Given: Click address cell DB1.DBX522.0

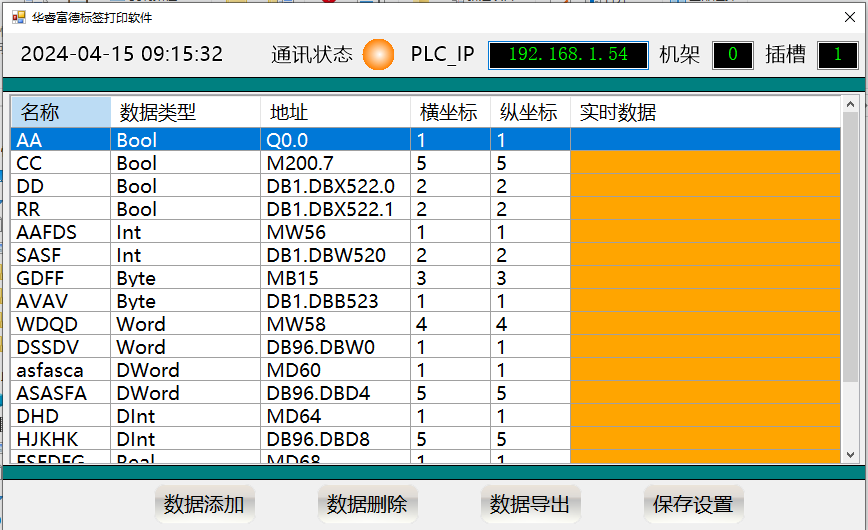Looking at the screenshot, I should [335, 186].
